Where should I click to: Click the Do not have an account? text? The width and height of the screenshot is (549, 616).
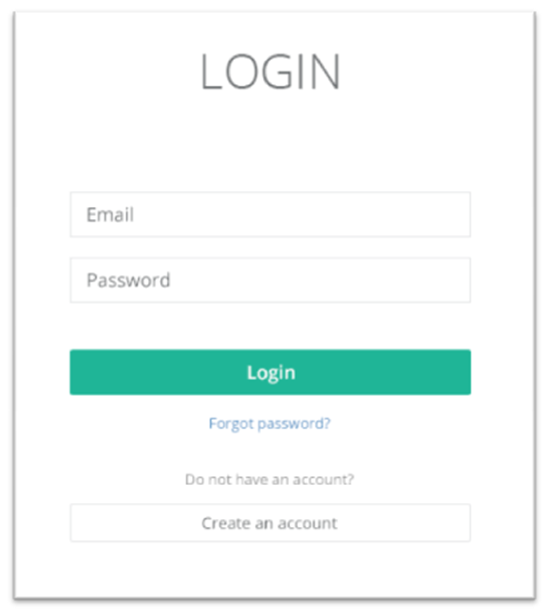(x=270, y=479)
